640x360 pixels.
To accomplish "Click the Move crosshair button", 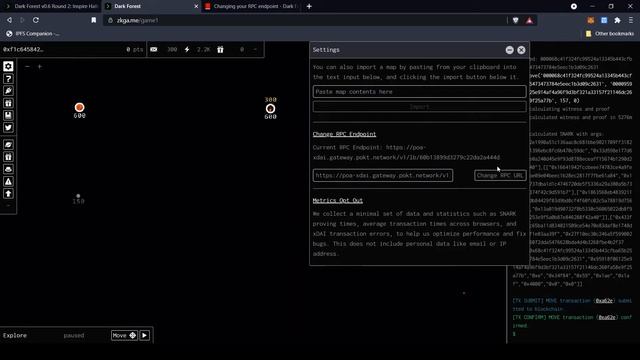I will point(124,336).
